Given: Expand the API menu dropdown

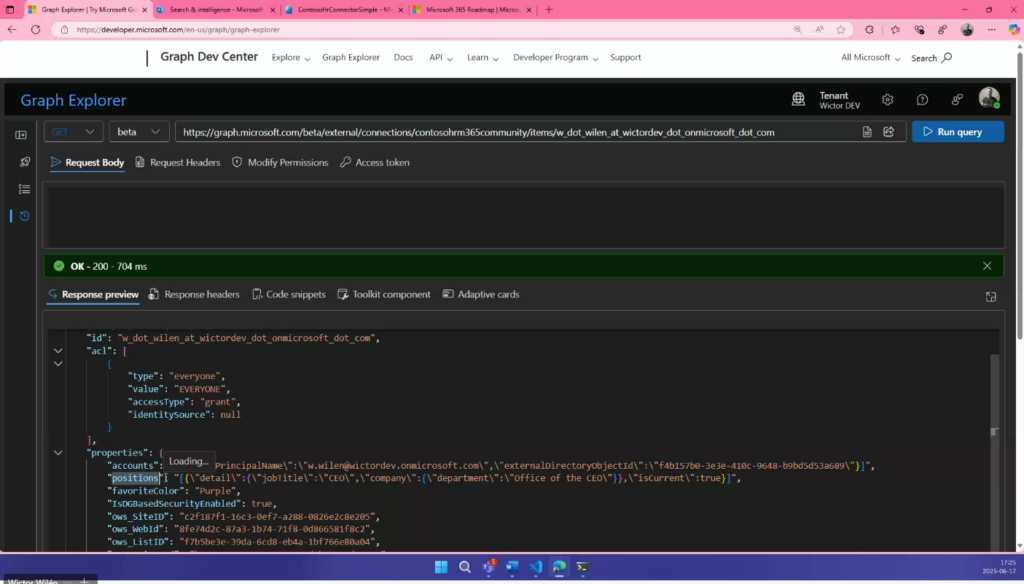Looking at the screenshot, I should 441,57.
